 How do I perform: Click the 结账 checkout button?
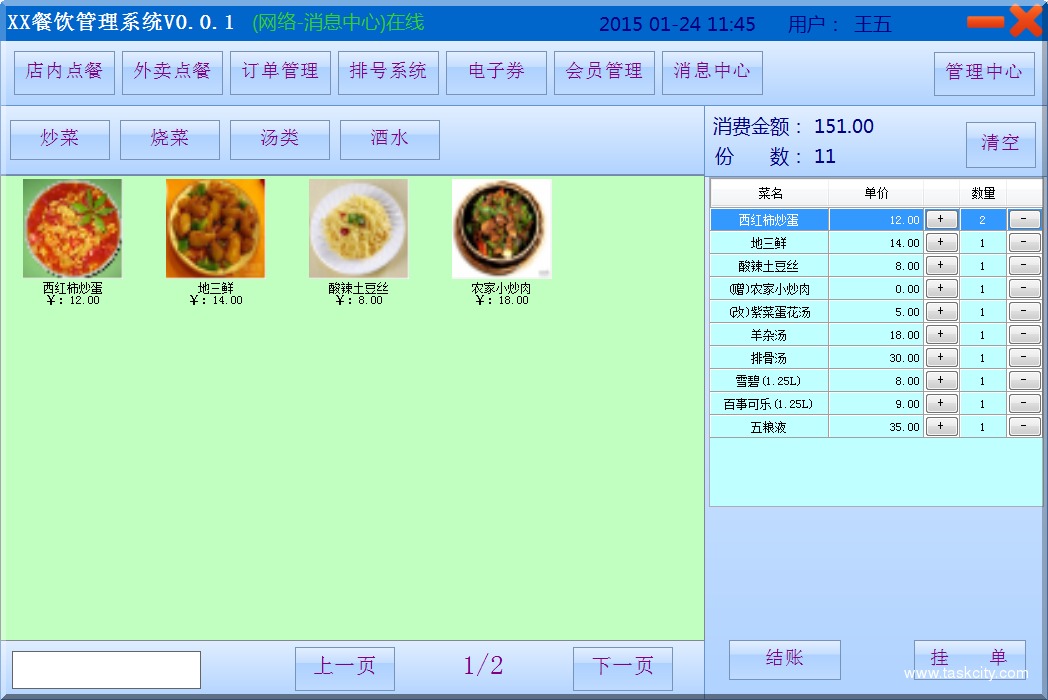point(784,659)
